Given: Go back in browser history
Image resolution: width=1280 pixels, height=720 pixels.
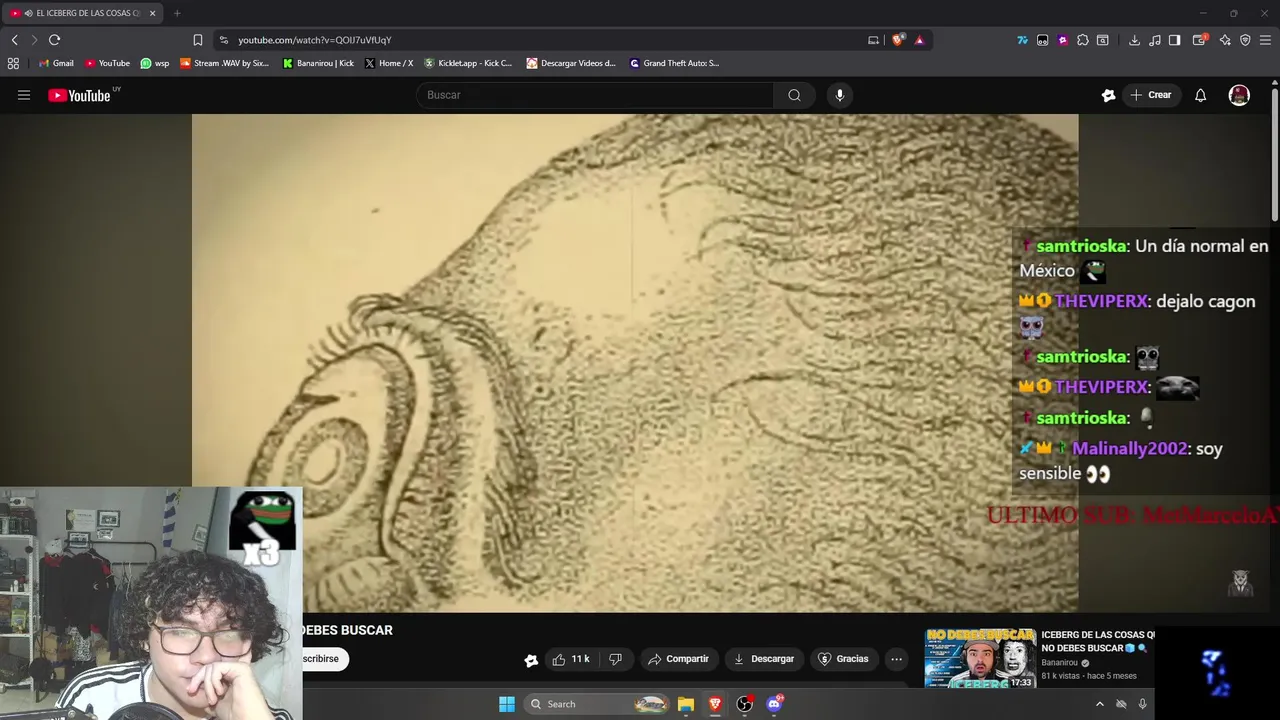Looking at the screenshot, I should point(14,40).
